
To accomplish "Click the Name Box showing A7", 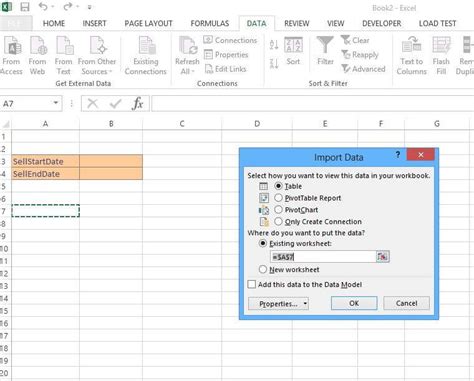I will (x=26, y=104).
